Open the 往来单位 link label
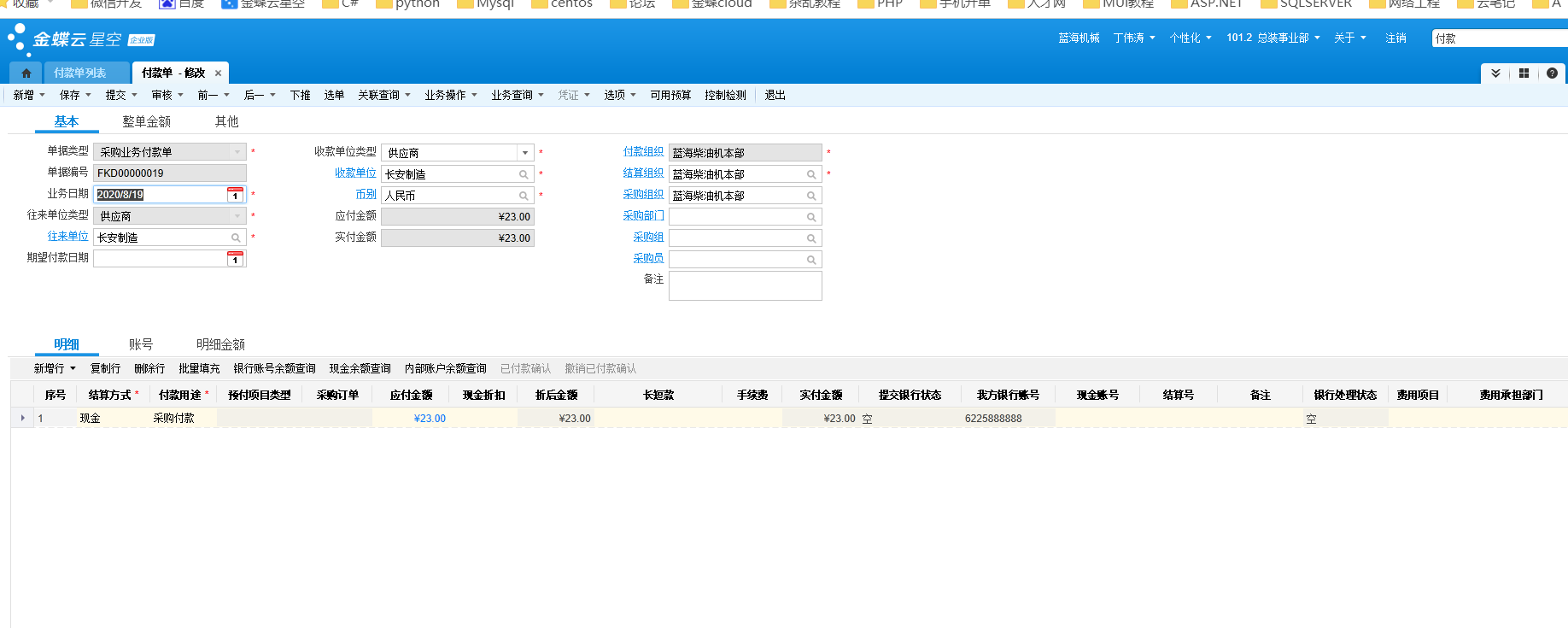The width and height of the screenshot is (1568, 628). (x=67, y=236)
